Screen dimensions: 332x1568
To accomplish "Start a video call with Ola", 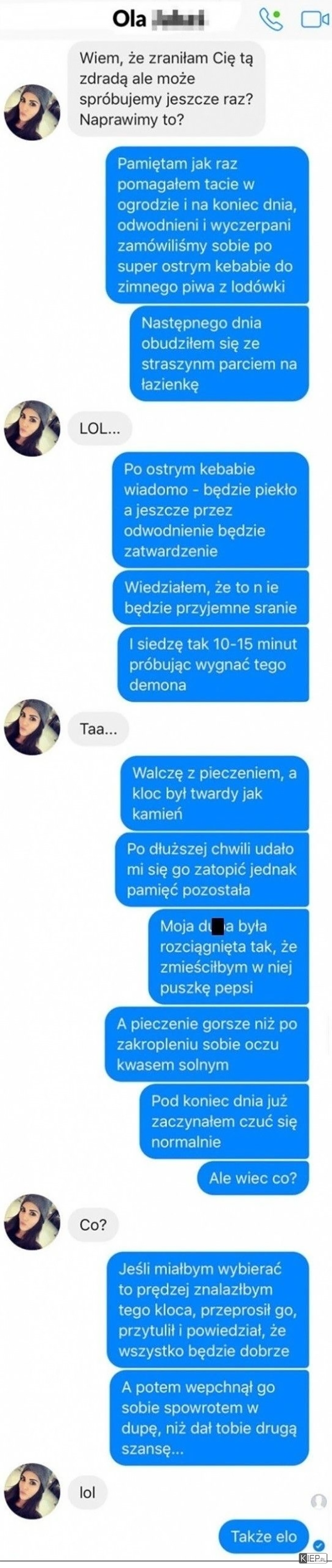I will pos(315,19).
